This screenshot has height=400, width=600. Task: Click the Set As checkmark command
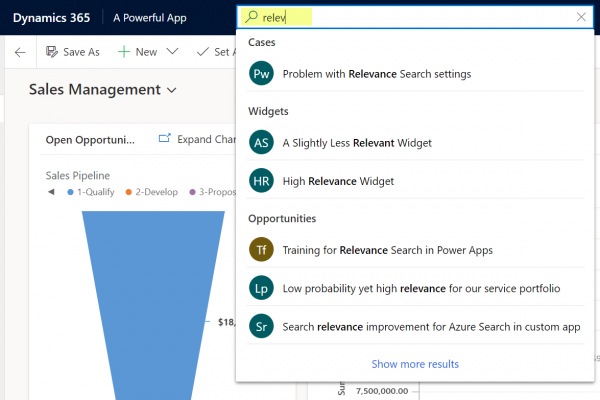tap(216, 52)
